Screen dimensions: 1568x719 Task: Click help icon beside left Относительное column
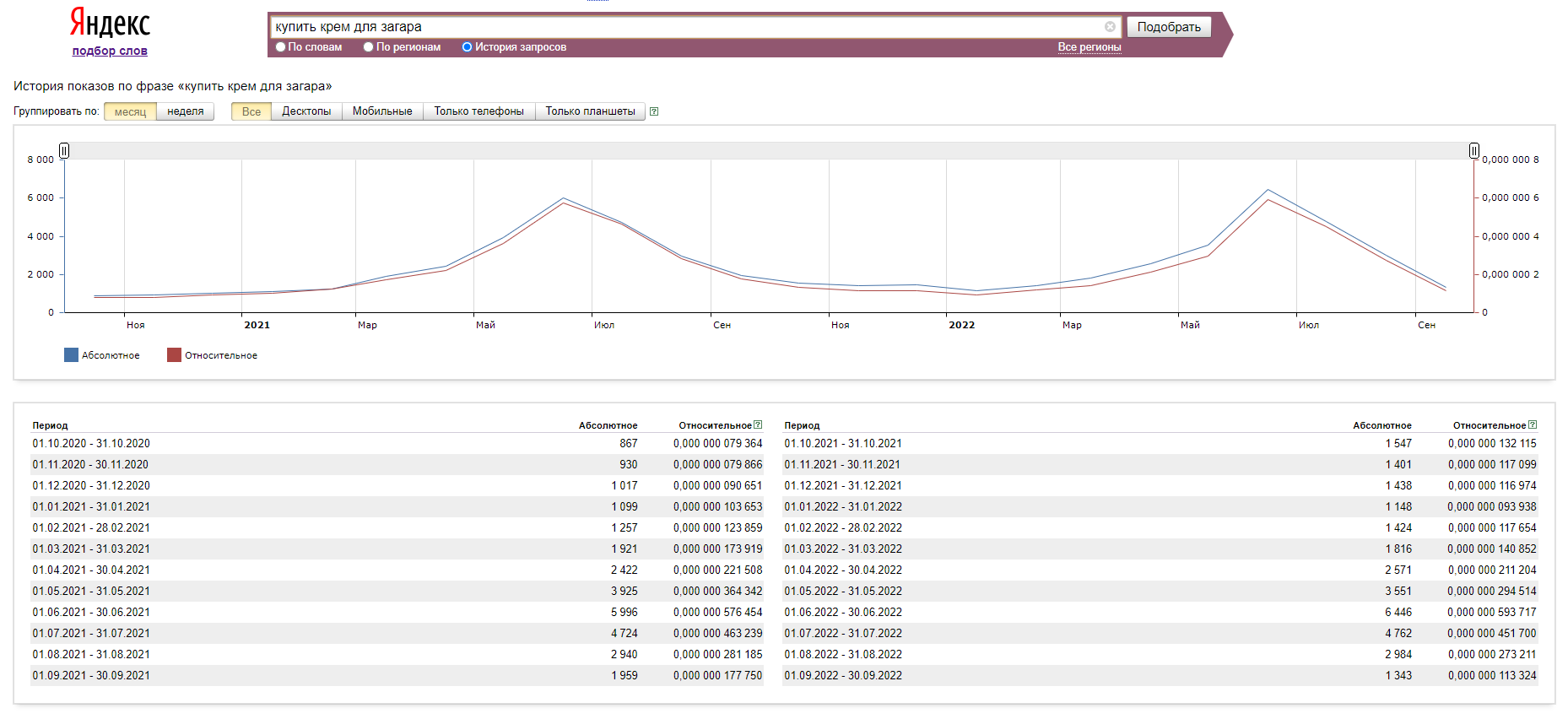(758, 425)
